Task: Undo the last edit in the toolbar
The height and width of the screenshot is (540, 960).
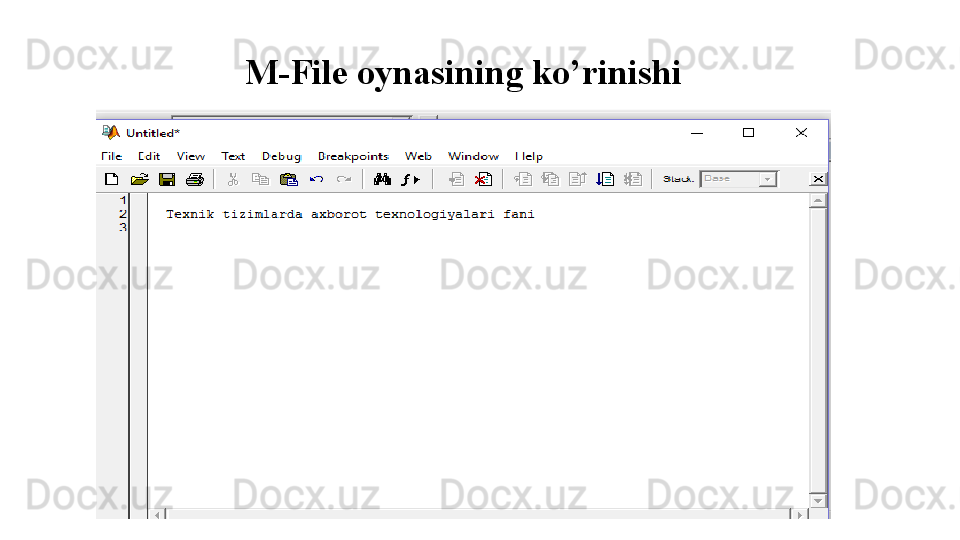Action: pyautogui.click(x=317, y=179)
